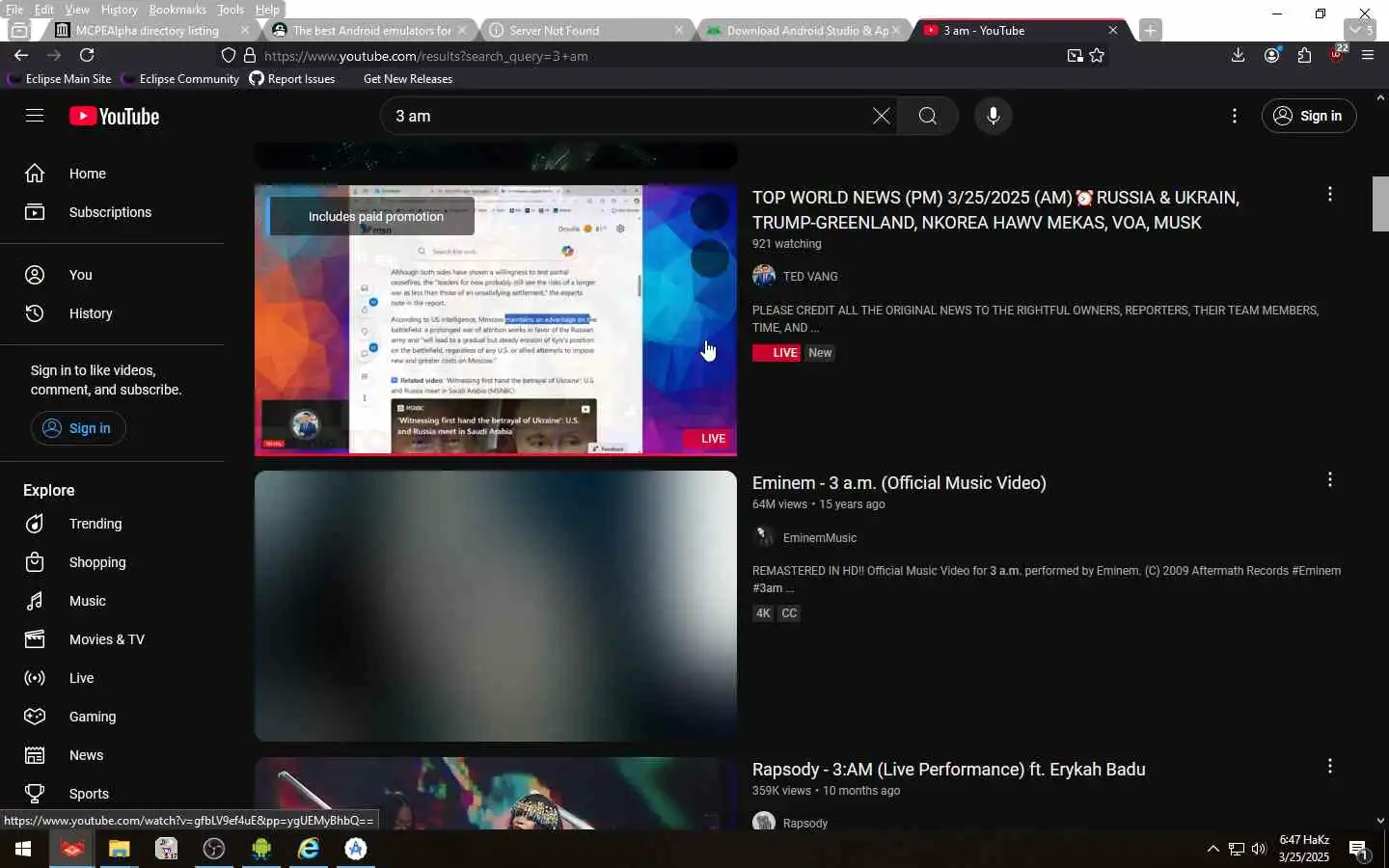Screen dimensions: 1389x868
Task: Open the taskbar volume speaker icon
Action: click(x=1259, y=849)
